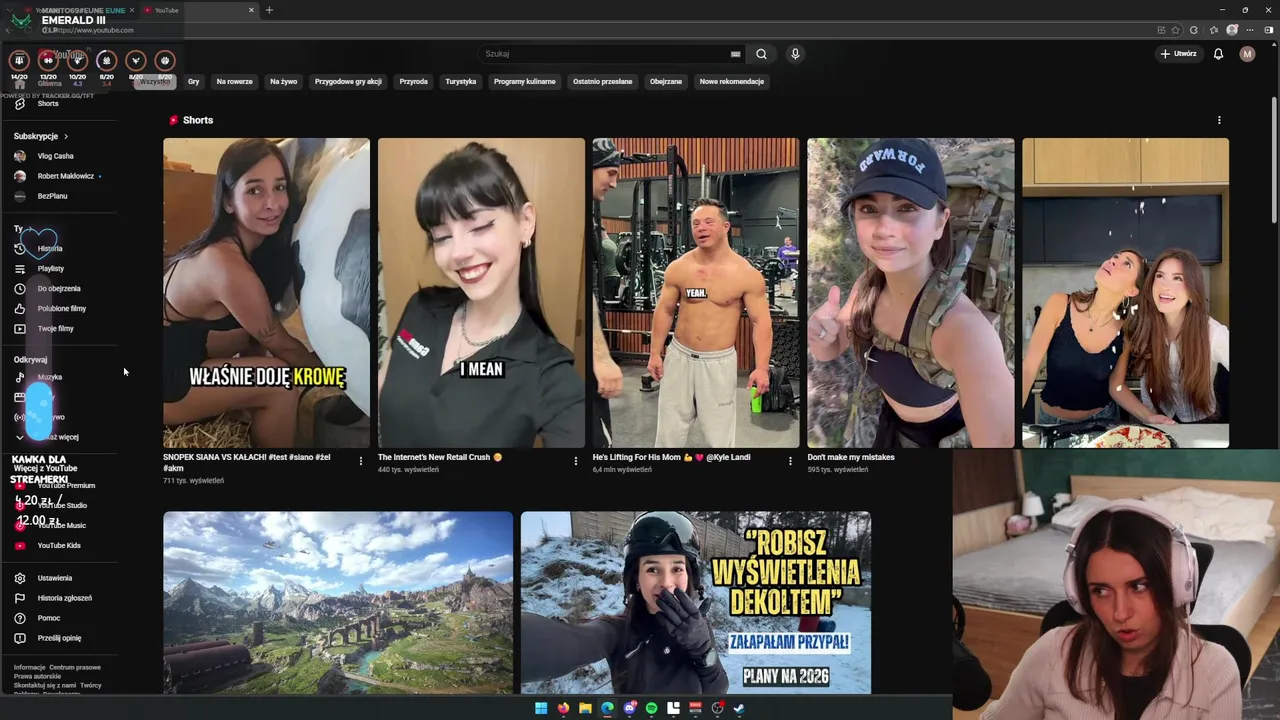Click title The Internet's New Retail Crush

tap(440, 457)
